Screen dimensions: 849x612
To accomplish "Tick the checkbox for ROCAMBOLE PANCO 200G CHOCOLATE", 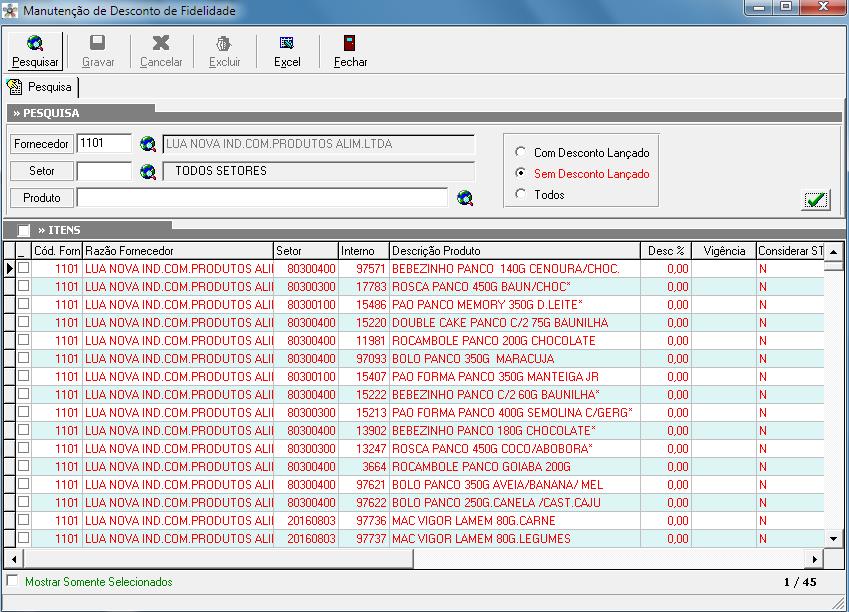I will coord(23,340).
